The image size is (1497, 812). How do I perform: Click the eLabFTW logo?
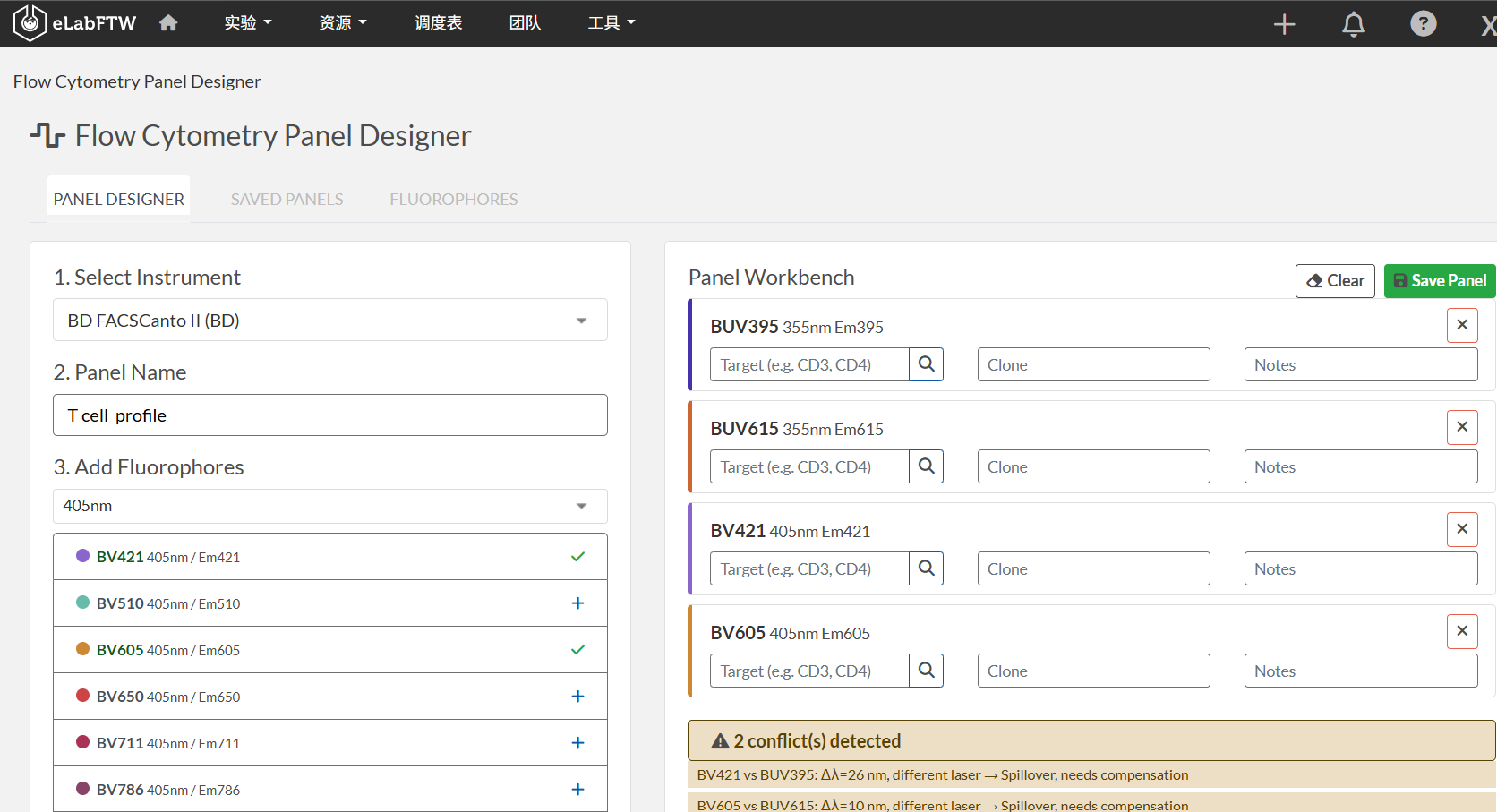74,23
